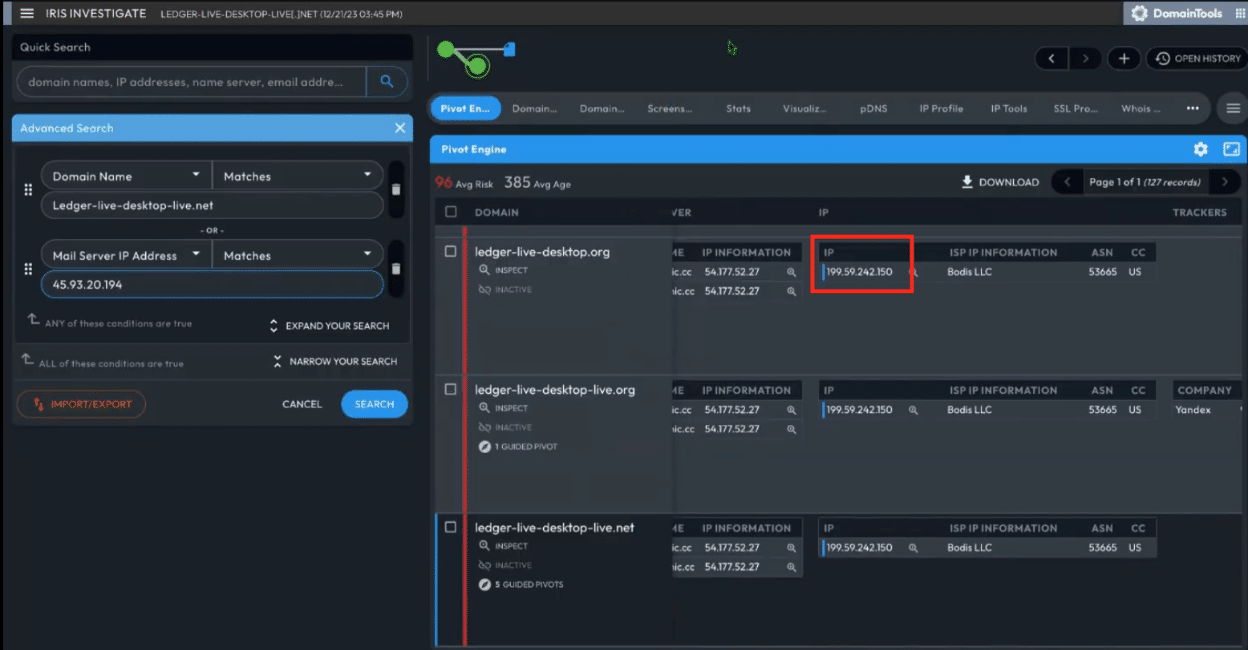Open the IP Profile tab
Viewport: 1248px width, 650px height.
pyautogui.click(x=939, y=107)
